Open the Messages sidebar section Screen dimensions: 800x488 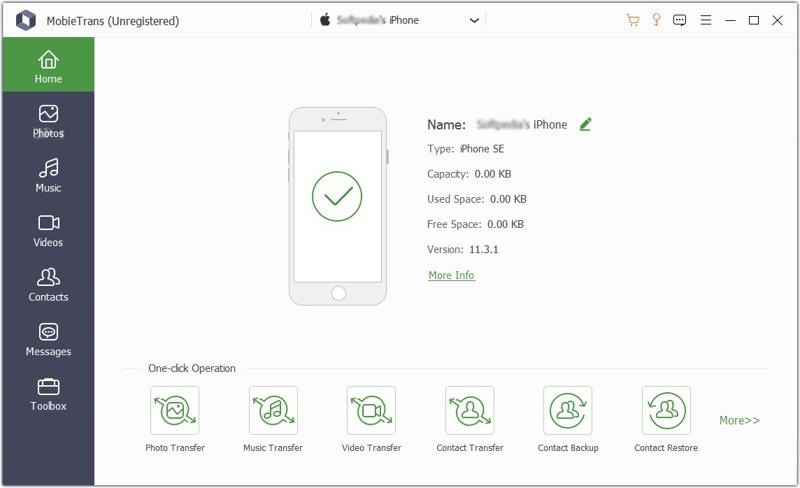pyautogui.click(x=48, y=339)
